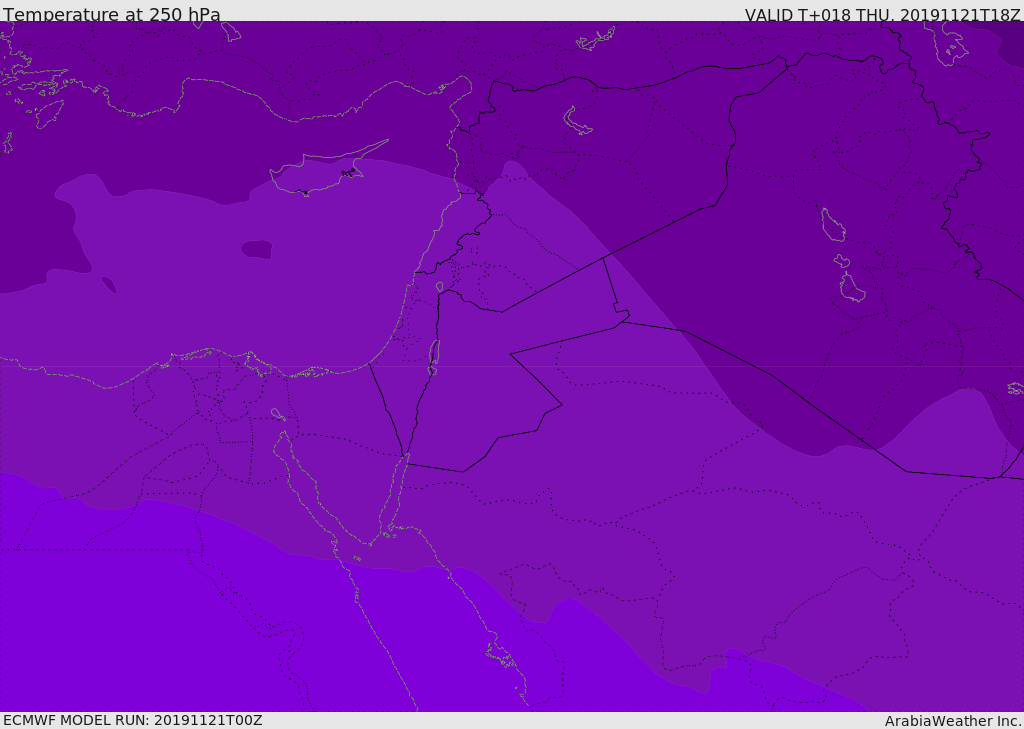
Task: Click the ArabiaWeather Inc. credit
Action: (x=953, y=720)
